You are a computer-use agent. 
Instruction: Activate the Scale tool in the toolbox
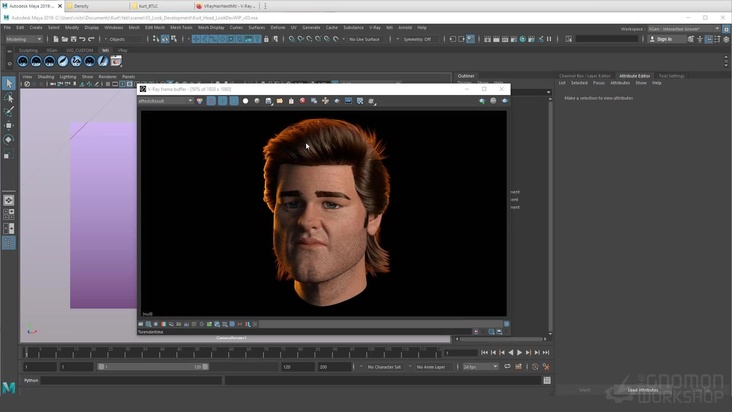tap(9, 154)
